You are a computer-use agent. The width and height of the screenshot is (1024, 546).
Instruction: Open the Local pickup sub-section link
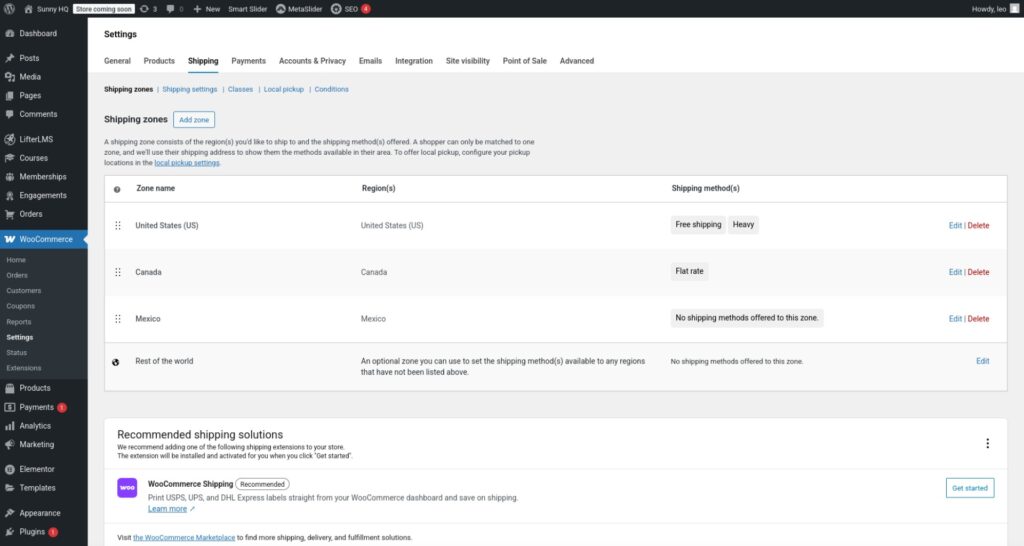click(283, 89)
